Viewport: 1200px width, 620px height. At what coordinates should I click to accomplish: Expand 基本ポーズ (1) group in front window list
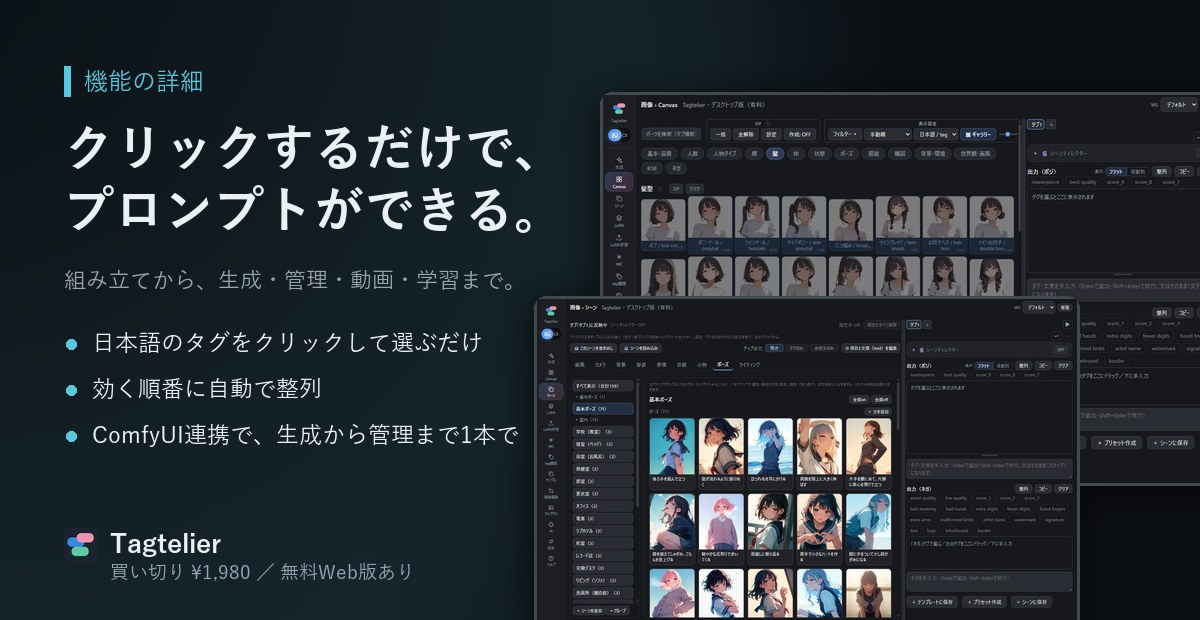tap(592, 396)
